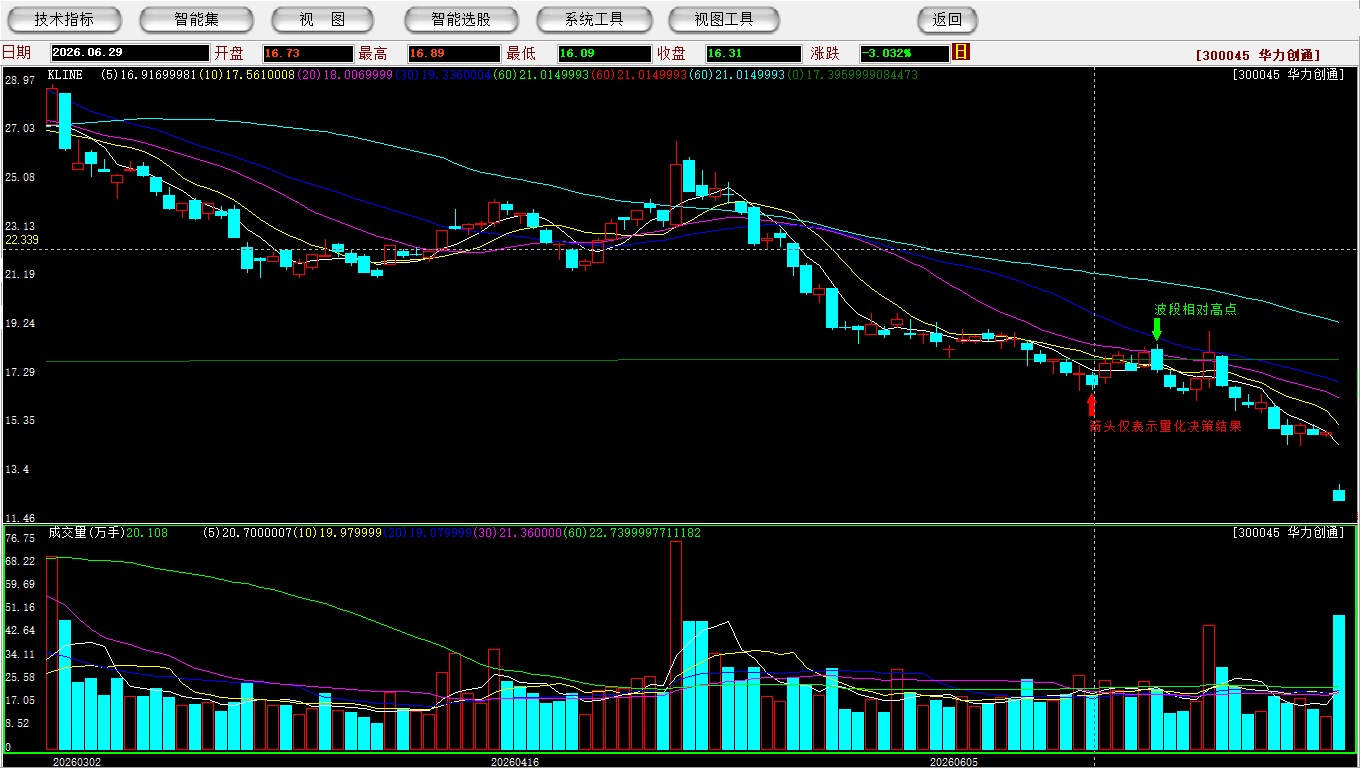Click the 智能集 button

click(x=196, y=19)
